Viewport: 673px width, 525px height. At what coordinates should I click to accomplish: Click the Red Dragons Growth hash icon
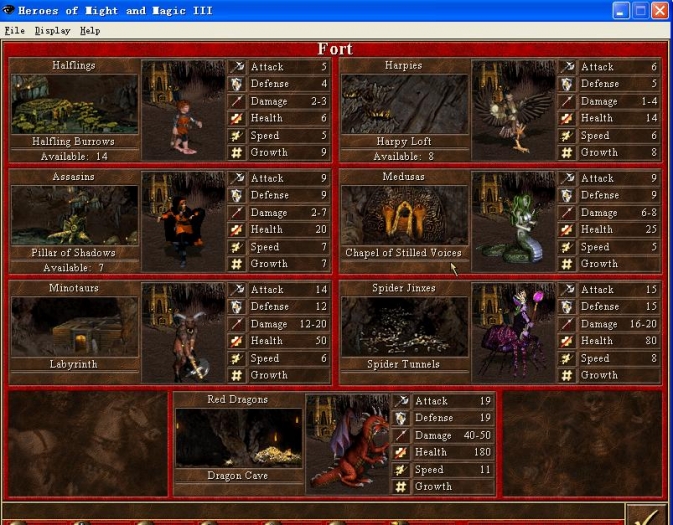[401, 487]
